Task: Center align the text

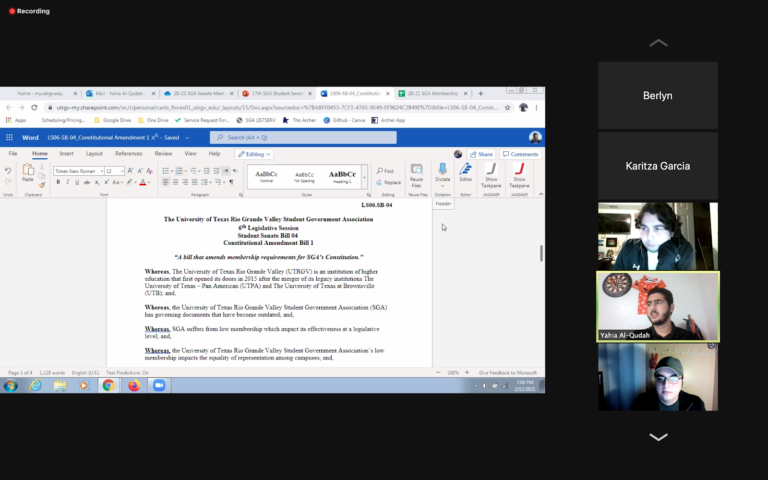Action: coord(175,182)
